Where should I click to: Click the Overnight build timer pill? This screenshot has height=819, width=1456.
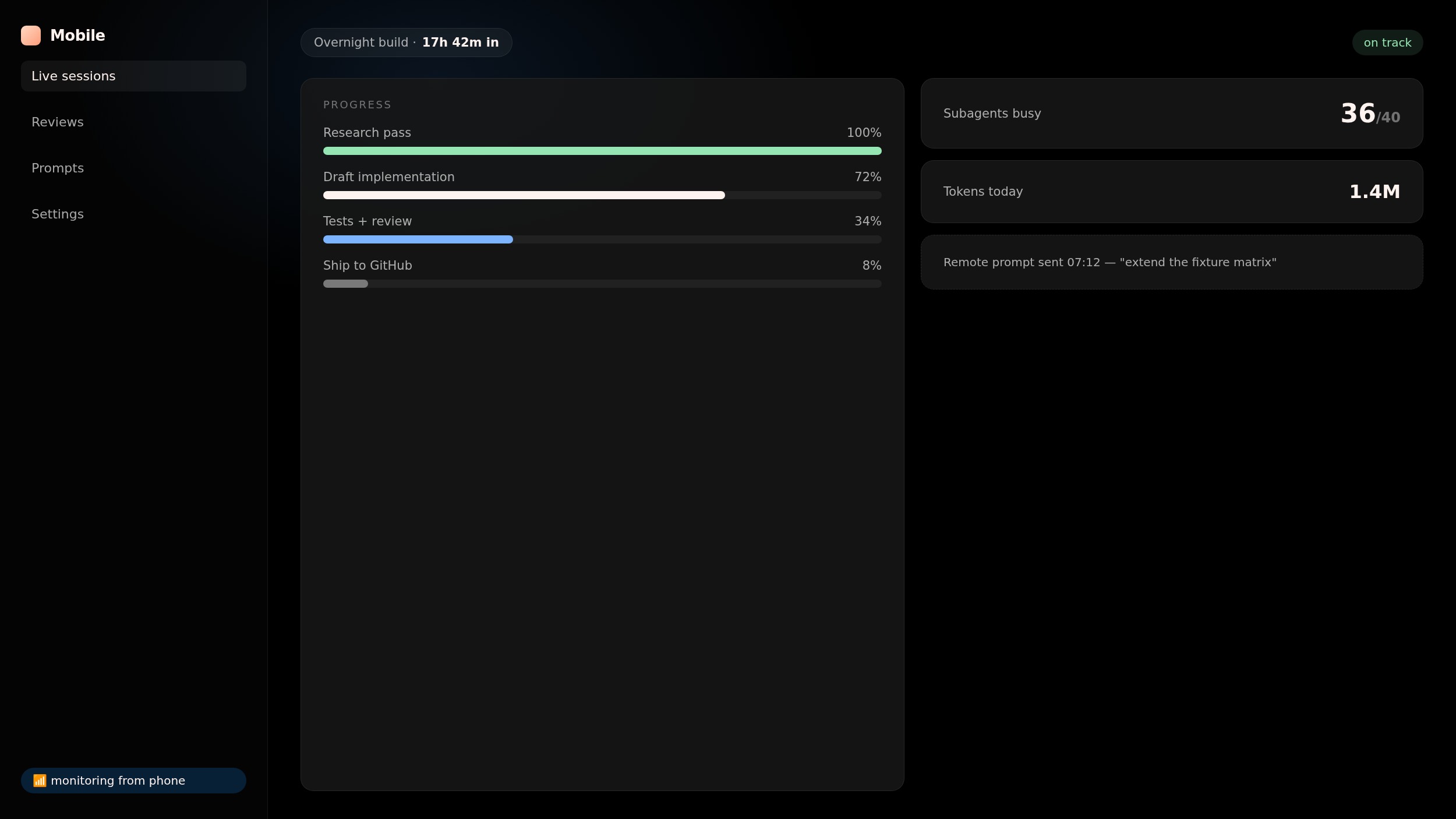(406, 43)
